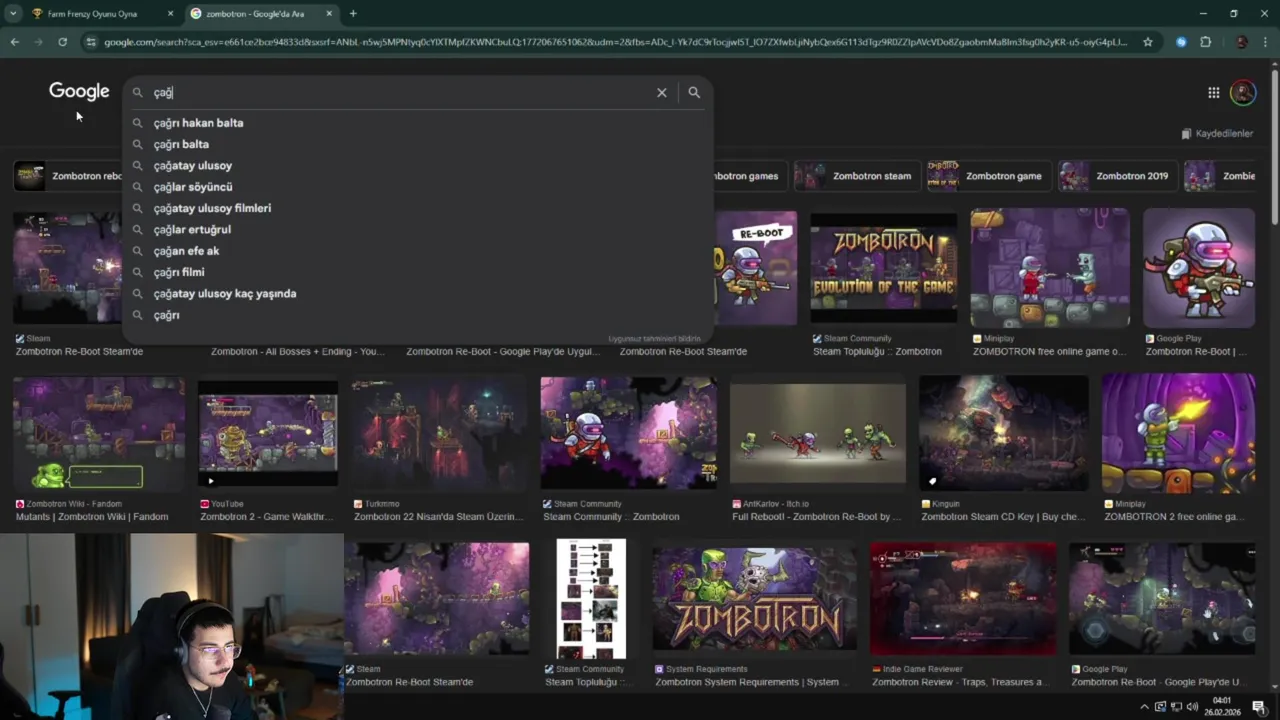Go to the Google logo homepage

[79, 91]
